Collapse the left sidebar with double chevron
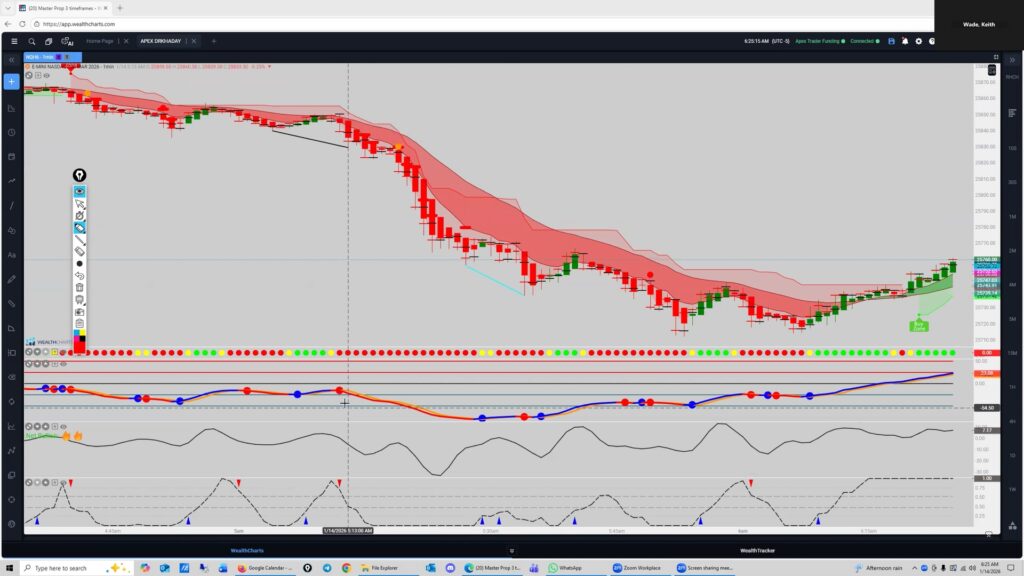 point(11,60)
